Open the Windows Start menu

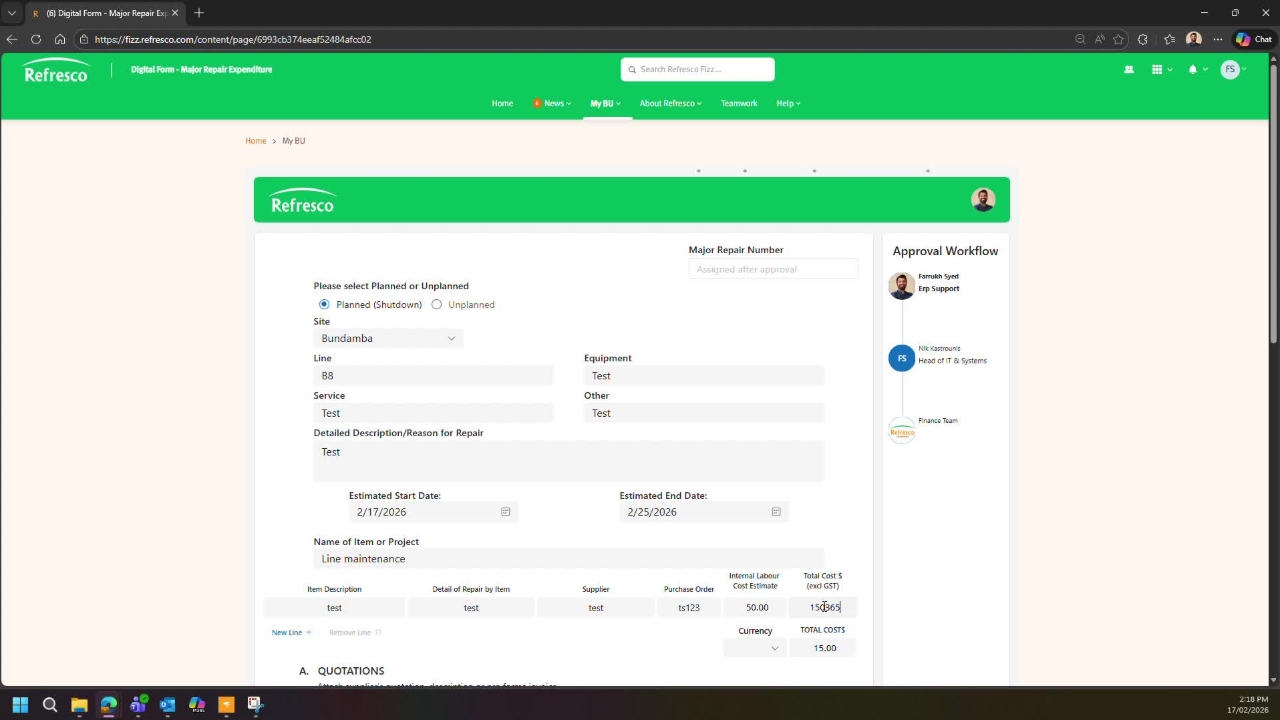20,705
